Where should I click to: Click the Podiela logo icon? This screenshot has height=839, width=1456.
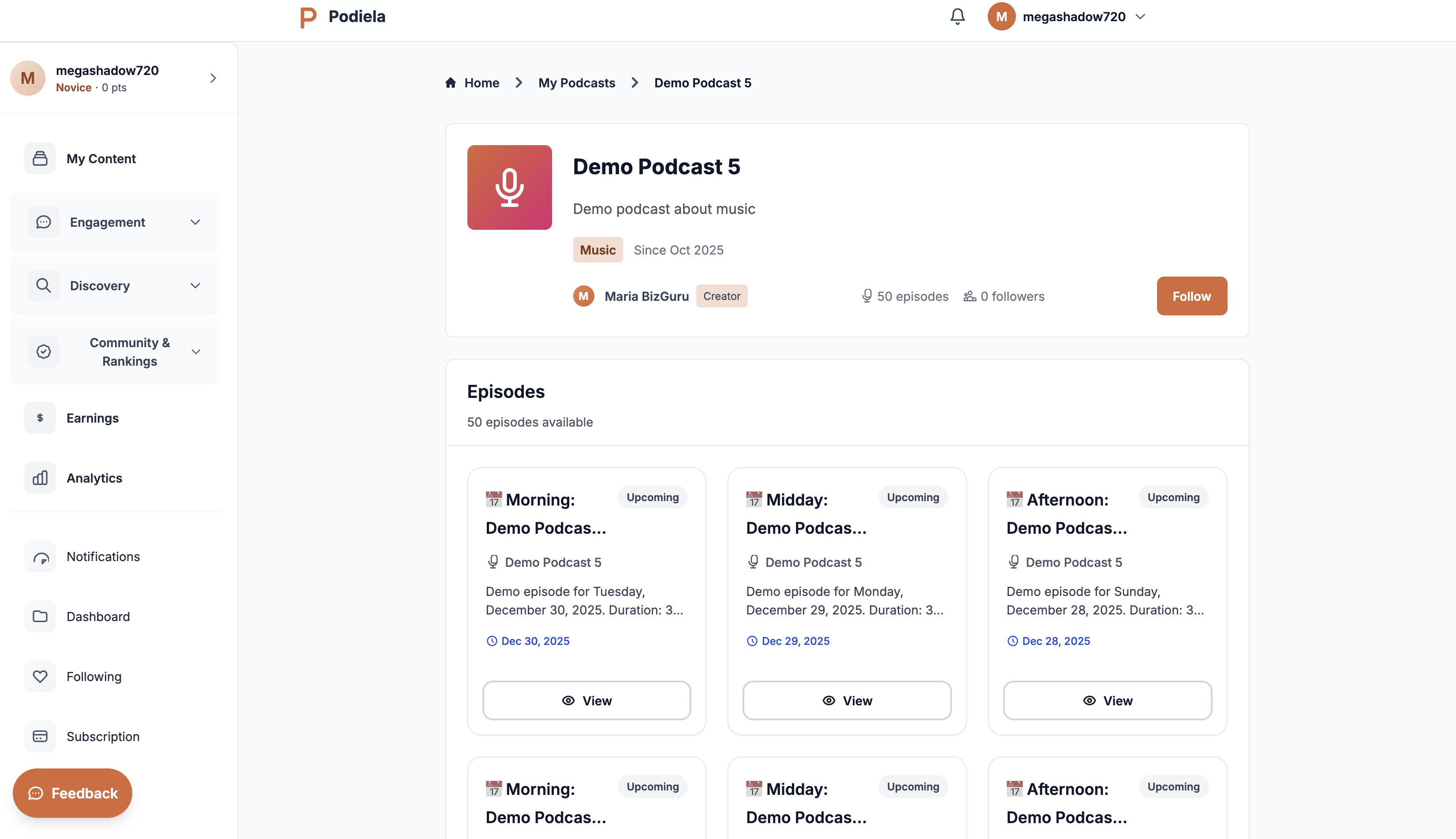[308, 17]
